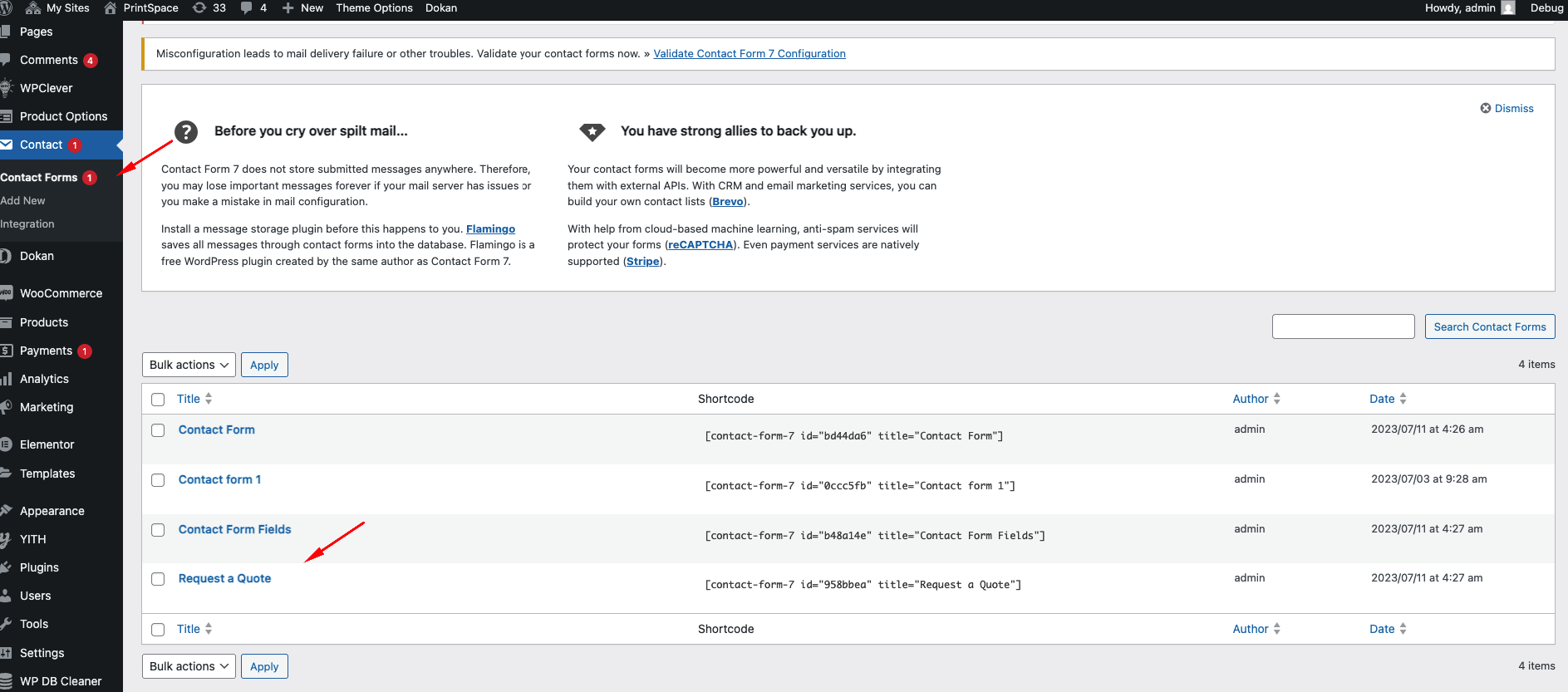The image size is (1568, 692).
Task: Click Search Contact Forms button
Action: point(1490,326)
